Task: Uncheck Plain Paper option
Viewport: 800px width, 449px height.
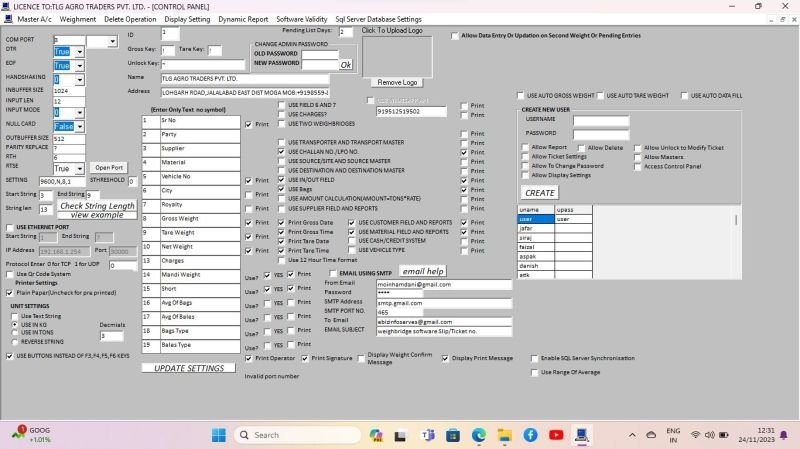Action: (x=10, y=293)
